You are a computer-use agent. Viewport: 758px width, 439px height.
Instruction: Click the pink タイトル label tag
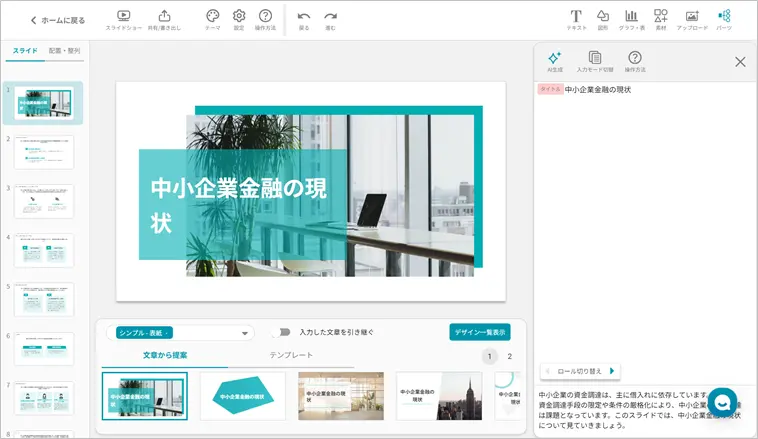pyautogui.click(x=550, y=89)
